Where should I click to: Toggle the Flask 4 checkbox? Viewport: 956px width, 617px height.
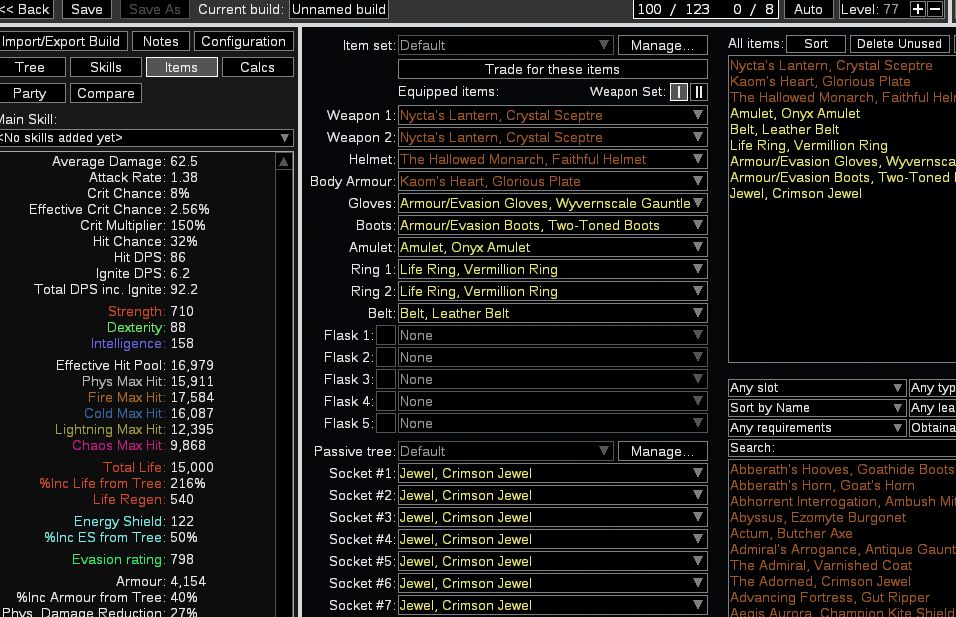pyautogui.click(x=386, y=401)
